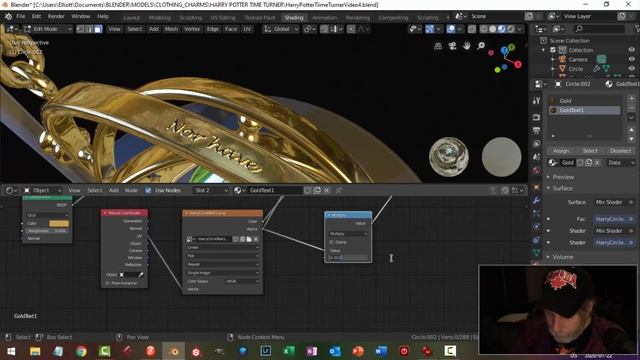
Task: Open image folder icon on image texture node
Action: (249, 239)
